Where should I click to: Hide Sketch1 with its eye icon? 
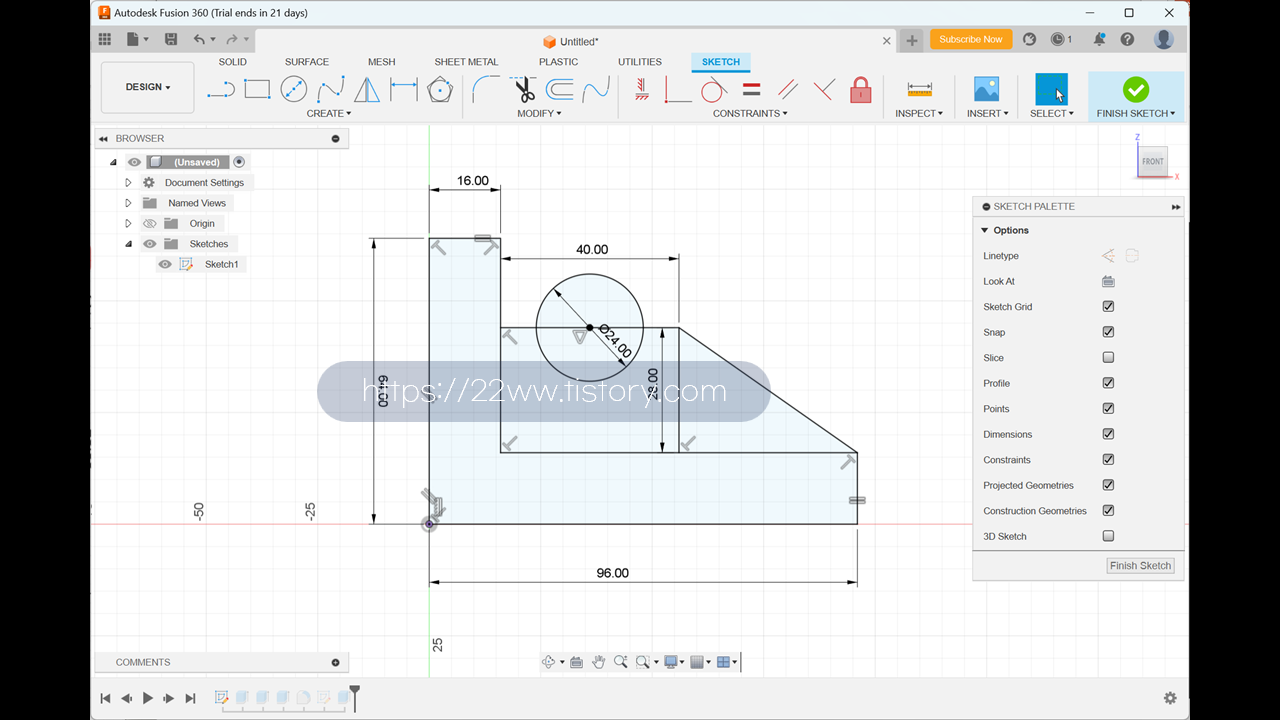(x=165, y=264)
